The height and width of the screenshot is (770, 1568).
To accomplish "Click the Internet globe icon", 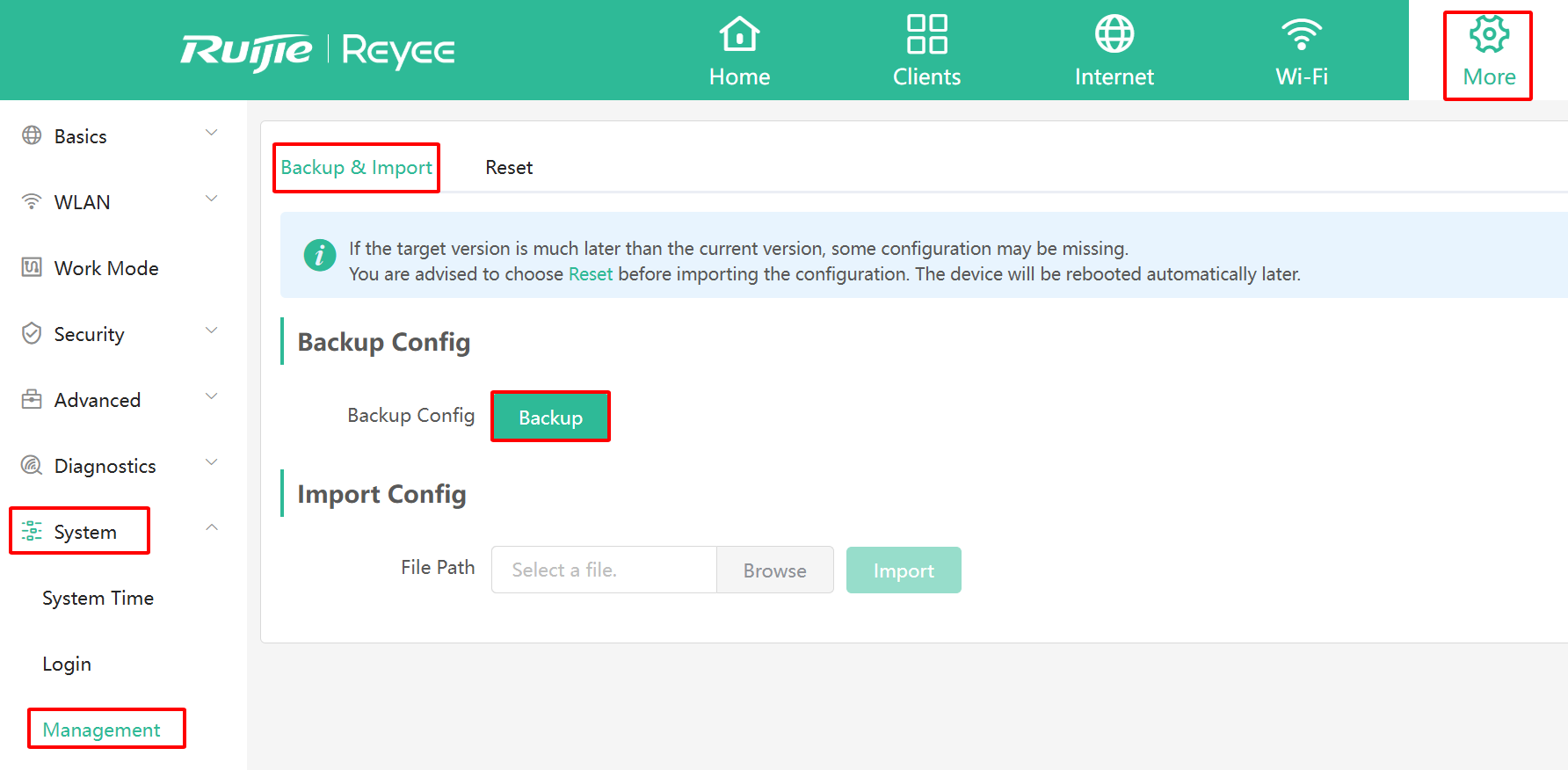I will [x=1114, y=34].
